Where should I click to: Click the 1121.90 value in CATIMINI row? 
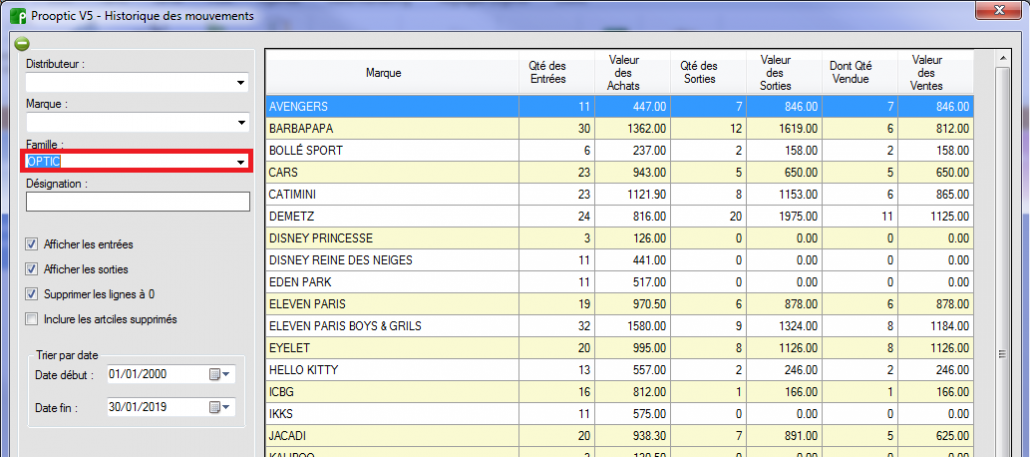646,194
